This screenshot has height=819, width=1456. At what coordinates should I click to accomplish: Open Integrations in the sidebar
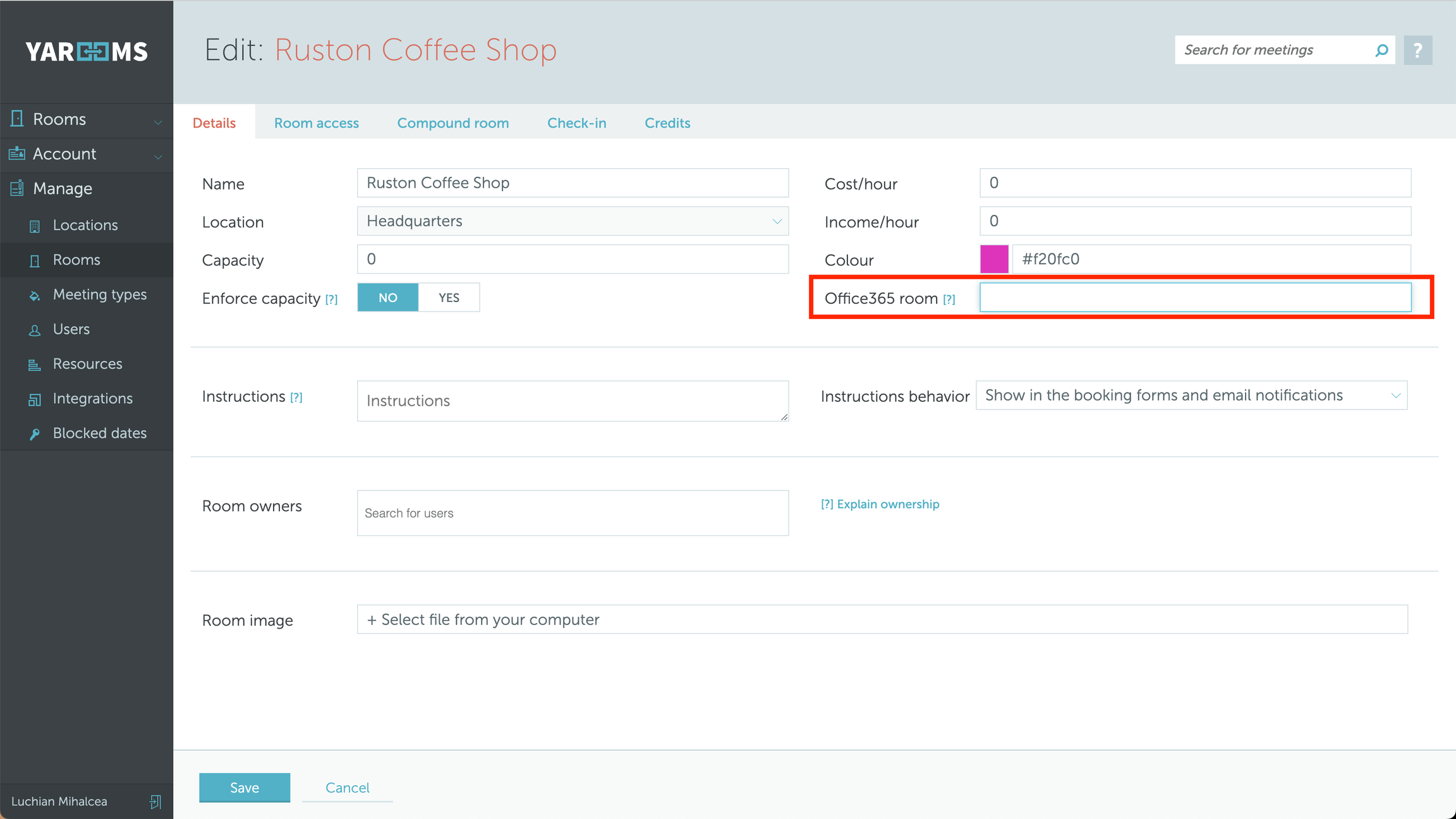(92, 399)
